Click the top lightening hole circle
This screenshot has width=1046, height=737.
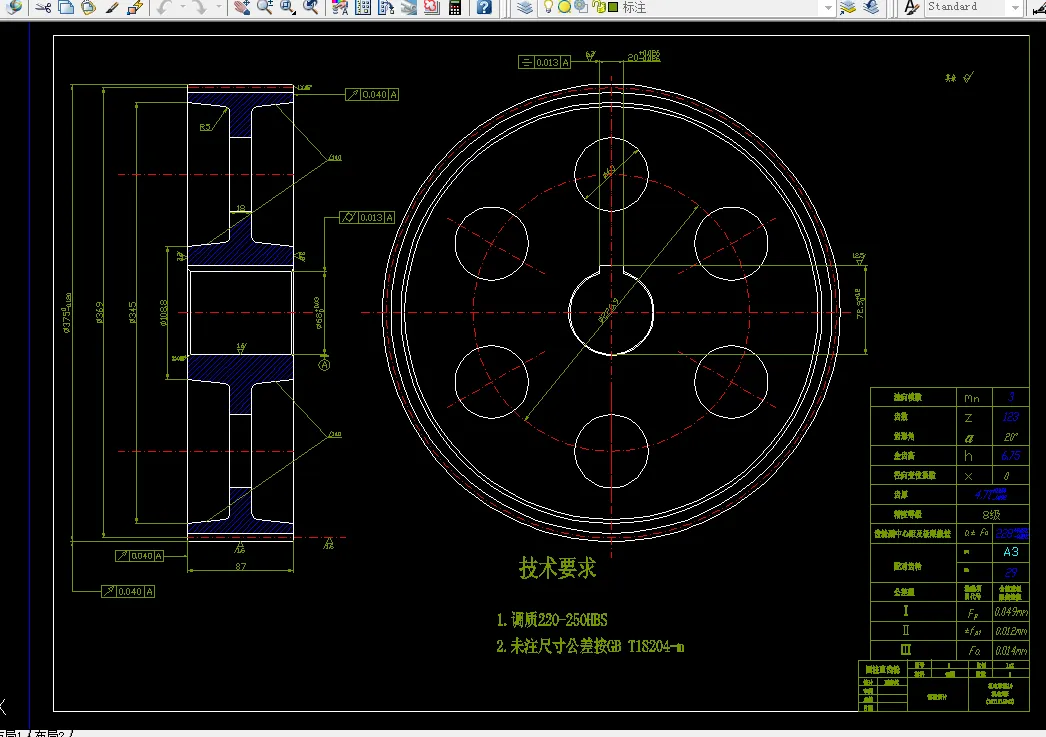coord(611,174)
